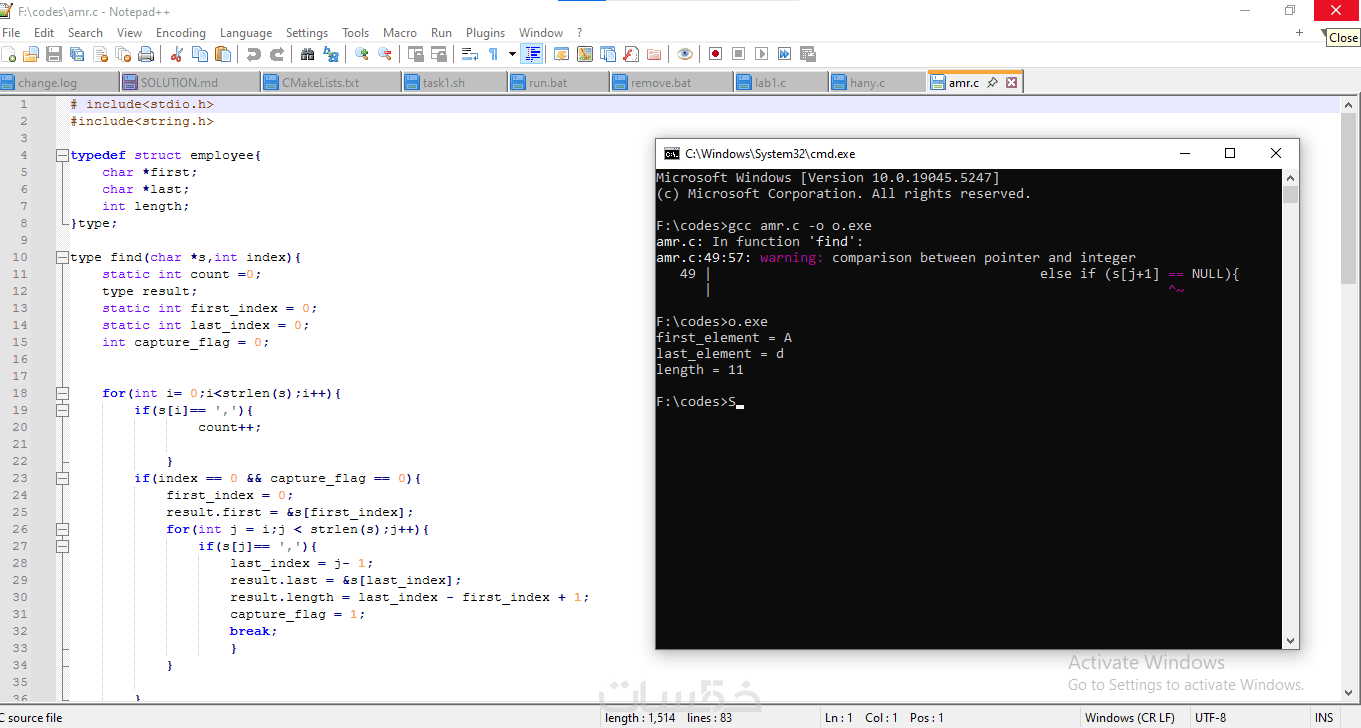Screen dimensions: 1361x728
Task: Switch to the hany.c tab
Action: coord(877,82)
